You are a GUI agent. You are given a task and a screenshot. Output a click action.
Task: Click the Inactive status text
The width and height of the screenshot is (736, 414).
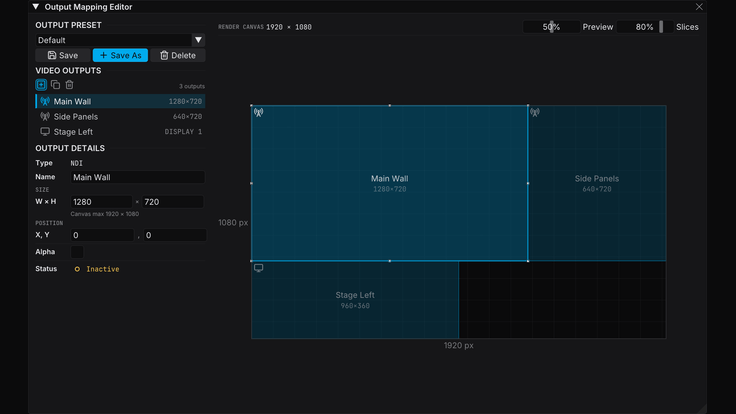[x=103, y=269]
